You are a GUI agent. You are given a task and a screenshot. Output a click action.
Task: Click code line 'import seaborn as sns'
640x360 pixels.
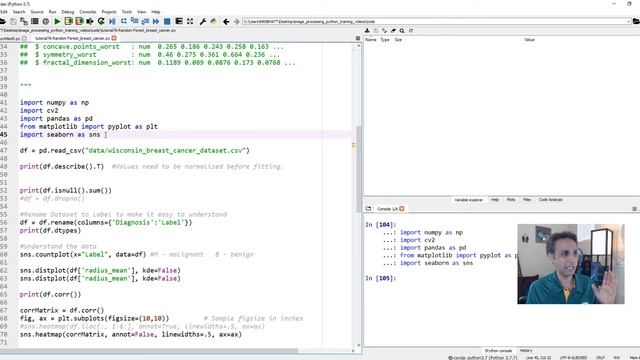click(60, 135)
